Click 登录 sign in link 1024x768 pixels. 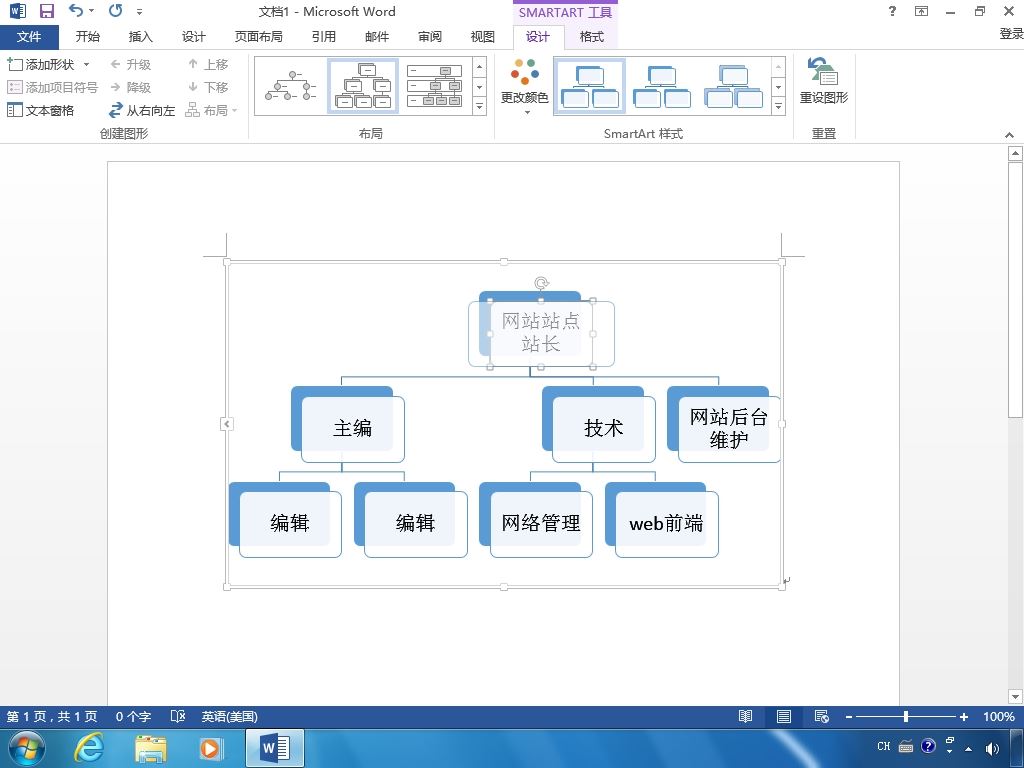[x=1011, y=34]
